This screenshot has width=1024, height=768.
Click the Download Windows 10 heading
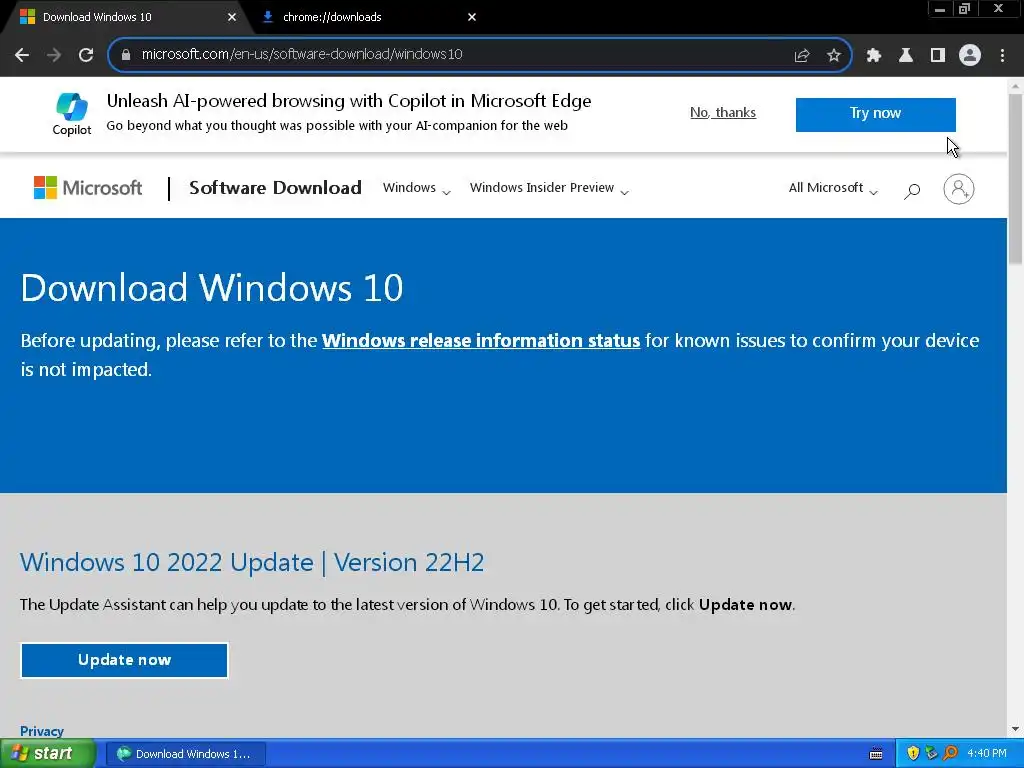(x=212, y=287)
